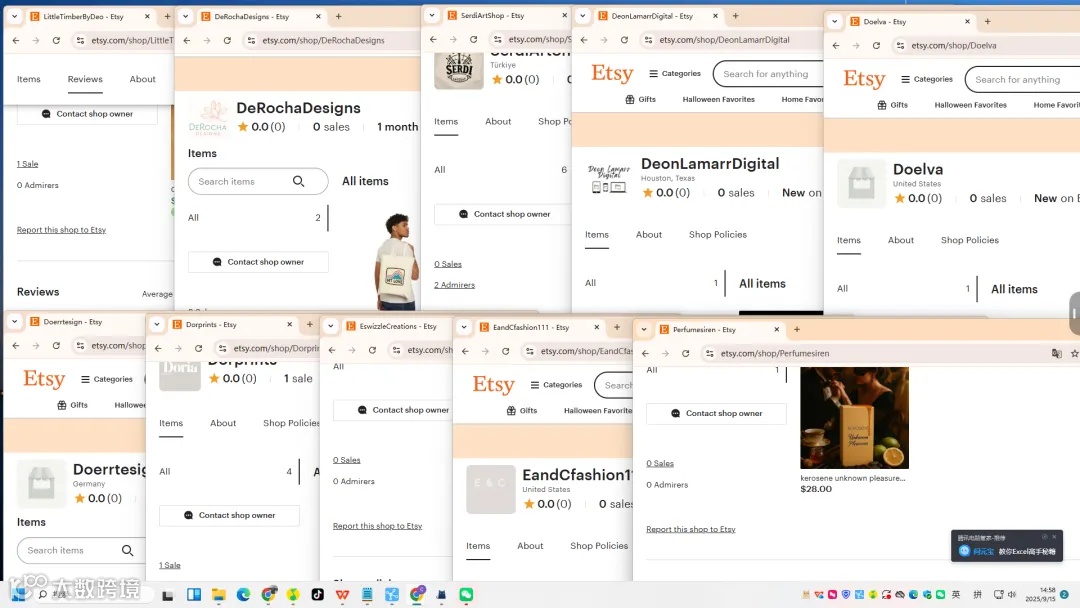
Task: Contact shop owner in SerdiArtShop window
Action: [505, 214]
